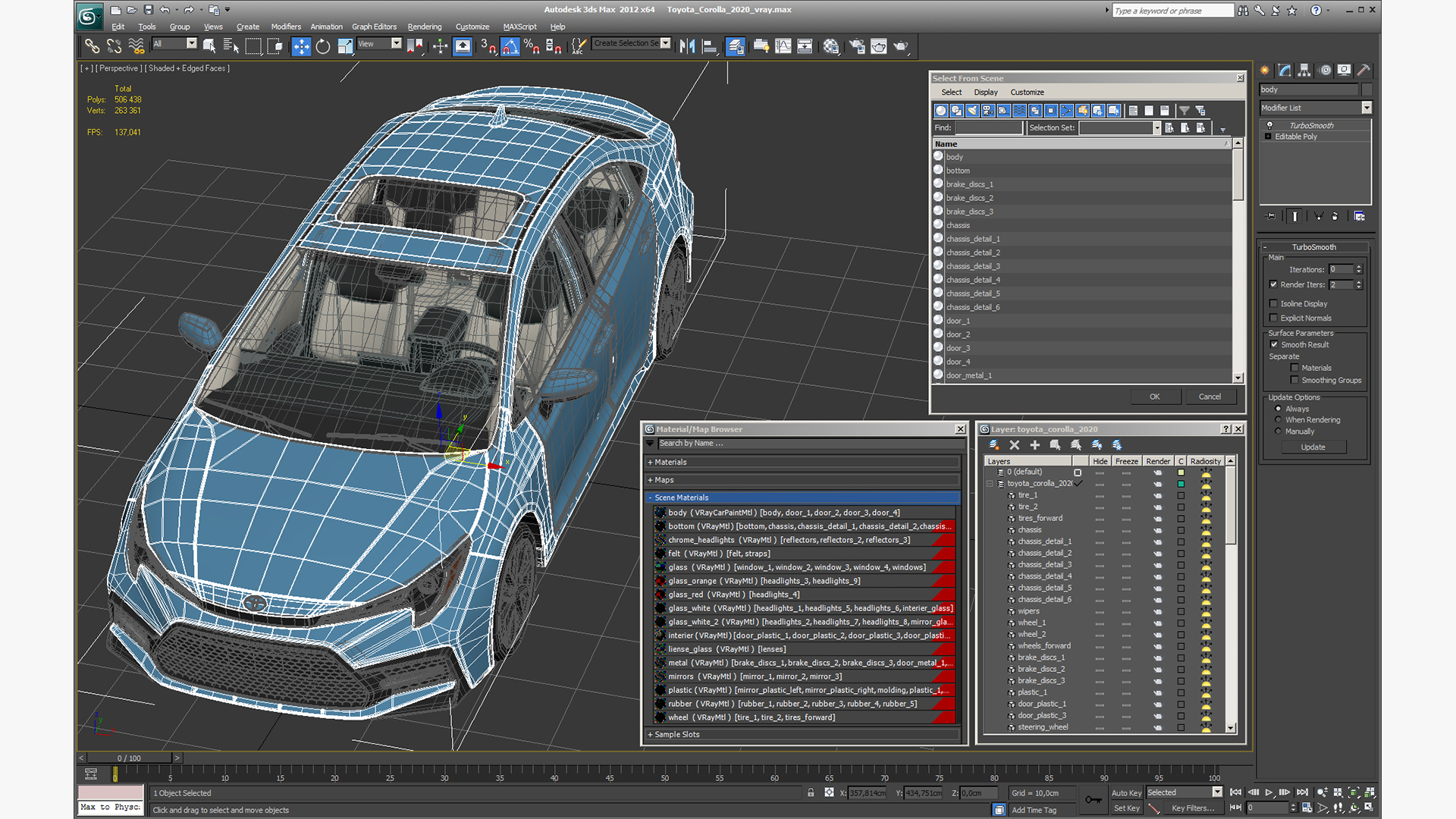The width and height of the screenshot is (1456, 819).
Task: Open the Graph Editors menu
Action: (374, 27)
